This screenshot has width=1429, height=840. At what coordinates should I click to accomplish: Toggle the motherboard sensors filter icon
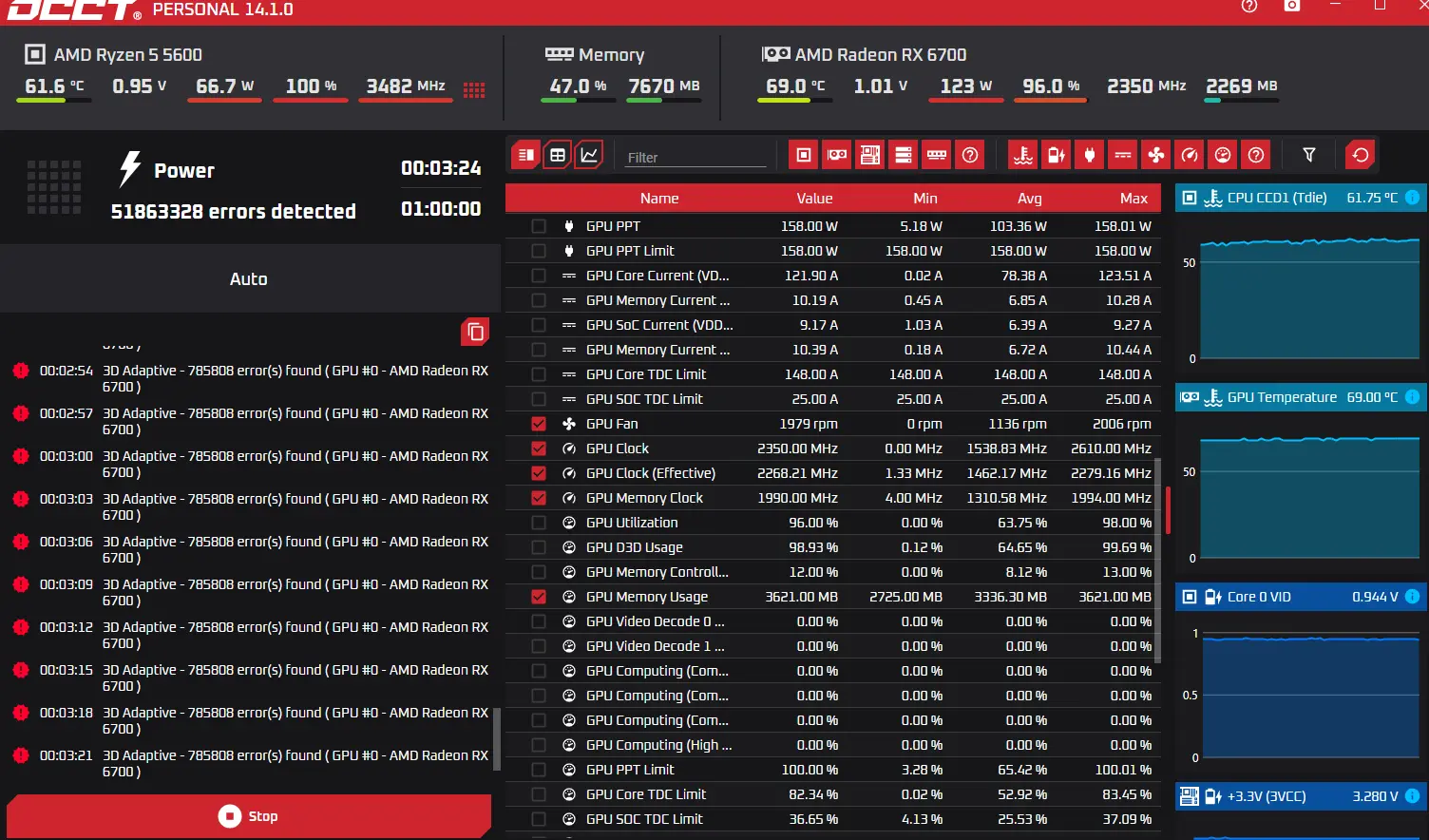coord(870,155)
